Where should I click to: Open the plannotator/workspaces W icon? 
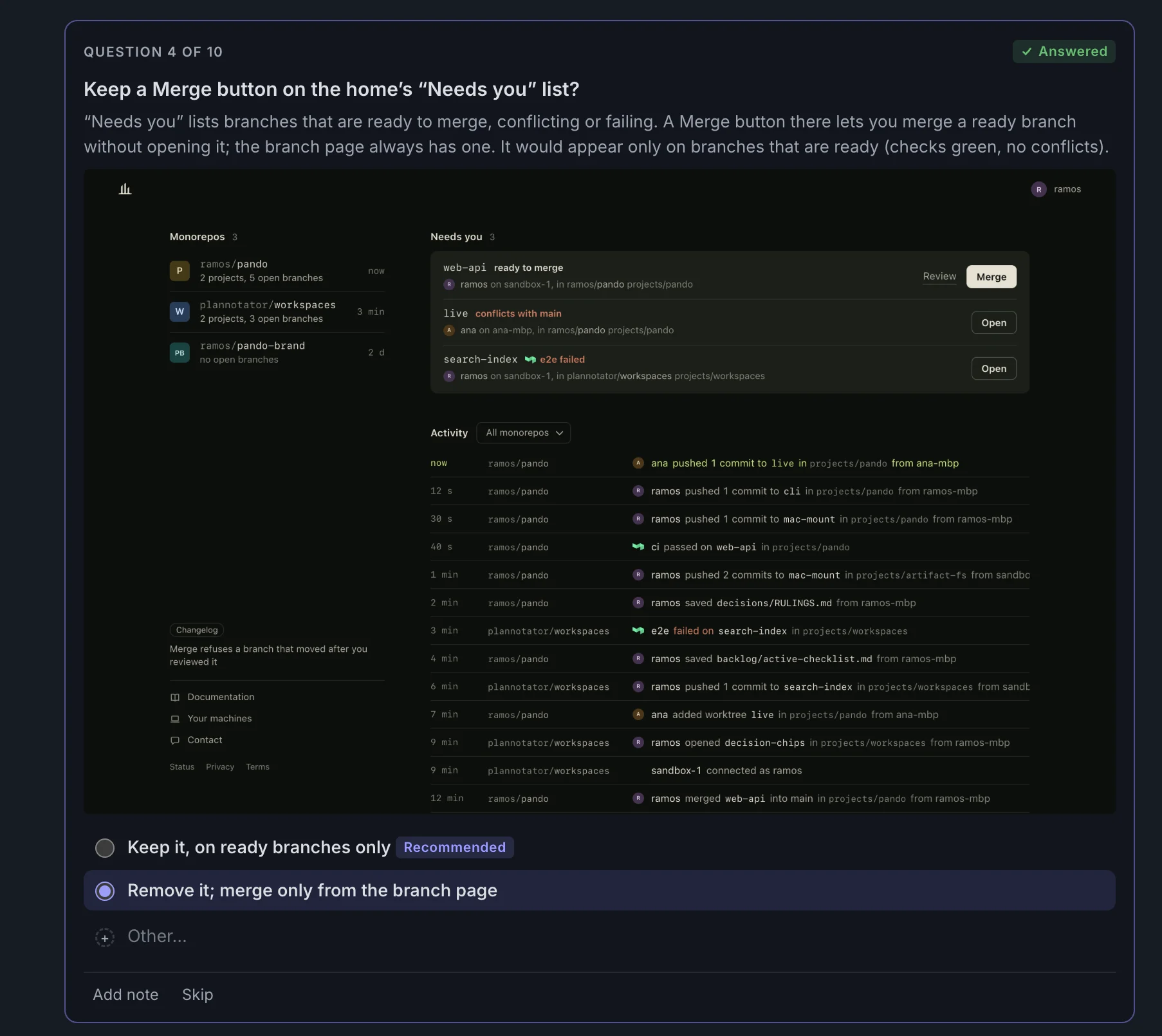(x=180, y=311)
